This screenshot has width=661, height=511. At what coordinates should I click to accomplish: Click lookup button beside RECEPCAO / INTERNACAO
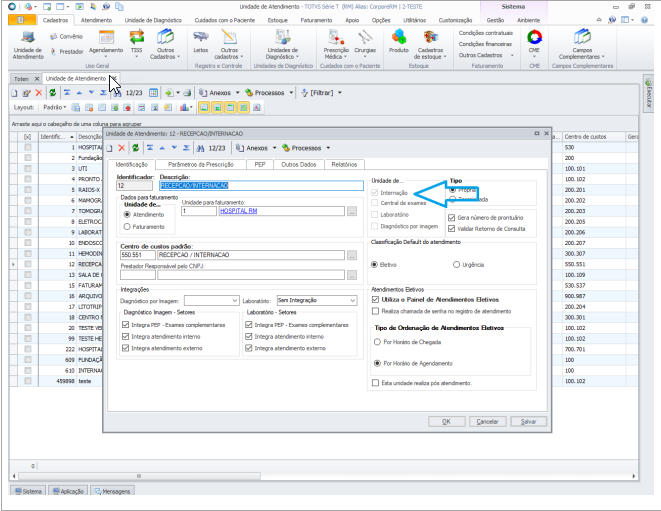click(352, 255)
